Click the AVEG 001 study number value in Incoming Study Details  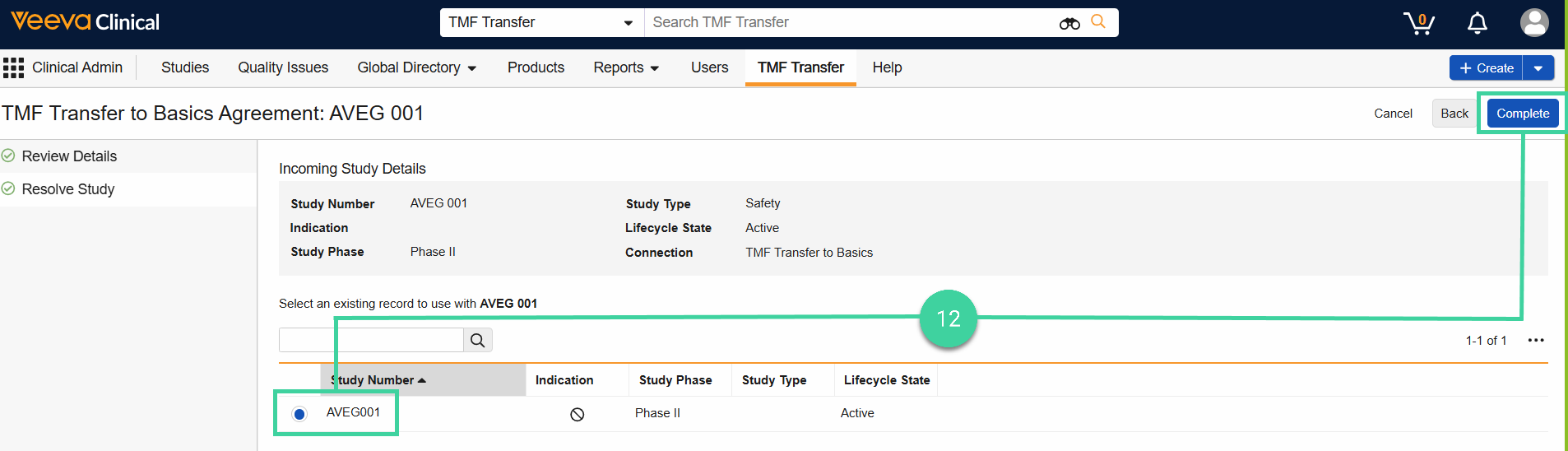pyautogui.click(x=438, y=203)
